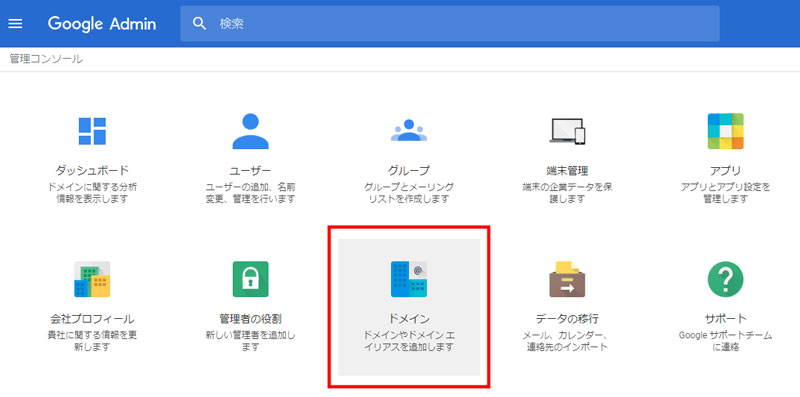Click the メール、カレンダー、連絡先のインポート description
Image resolution: width=800 pixels, height=397 pixels.
(x=567, y=341)
